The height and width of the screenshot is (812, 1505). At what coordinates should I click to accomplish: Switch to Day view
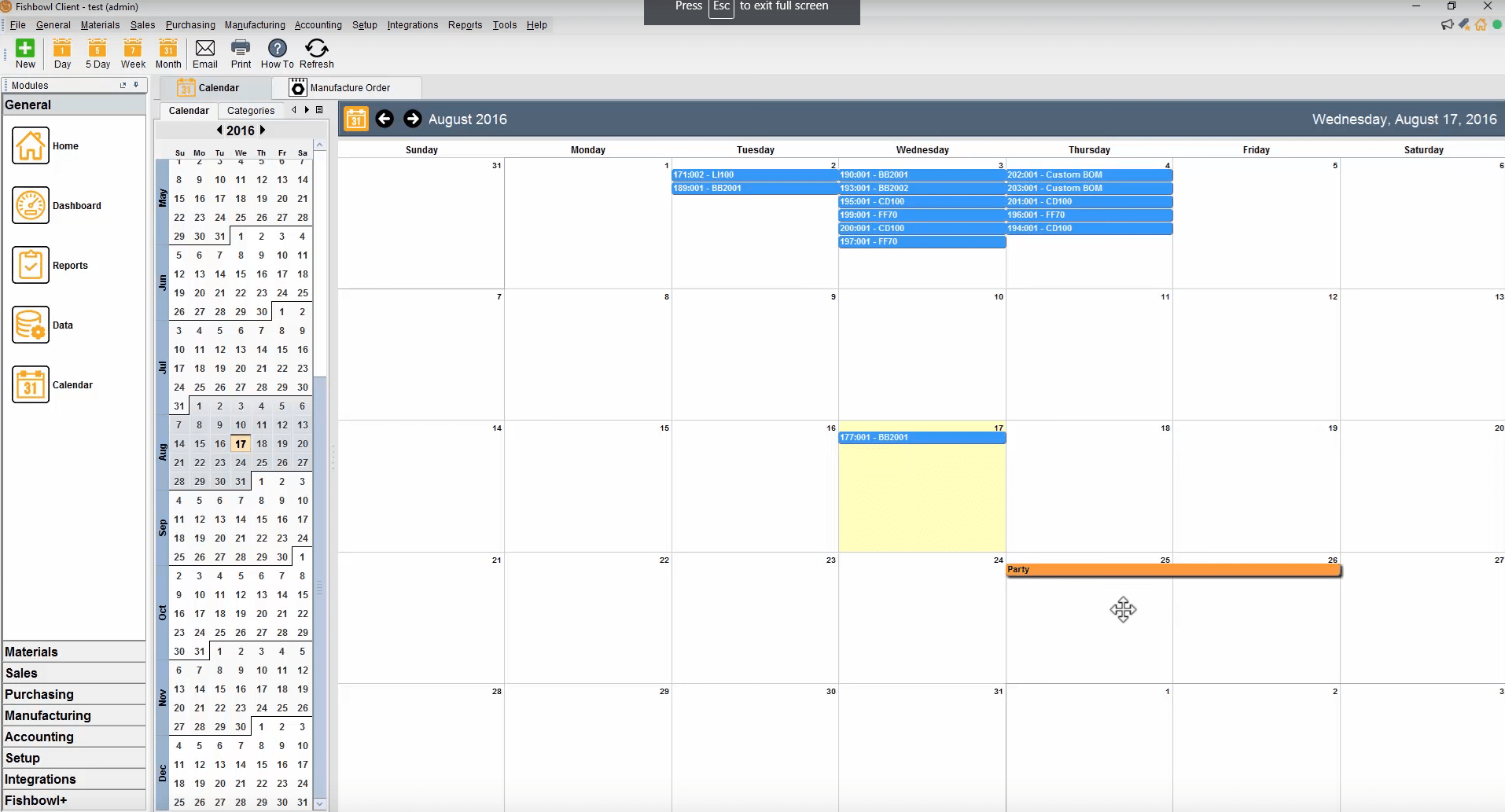(61, 53)
